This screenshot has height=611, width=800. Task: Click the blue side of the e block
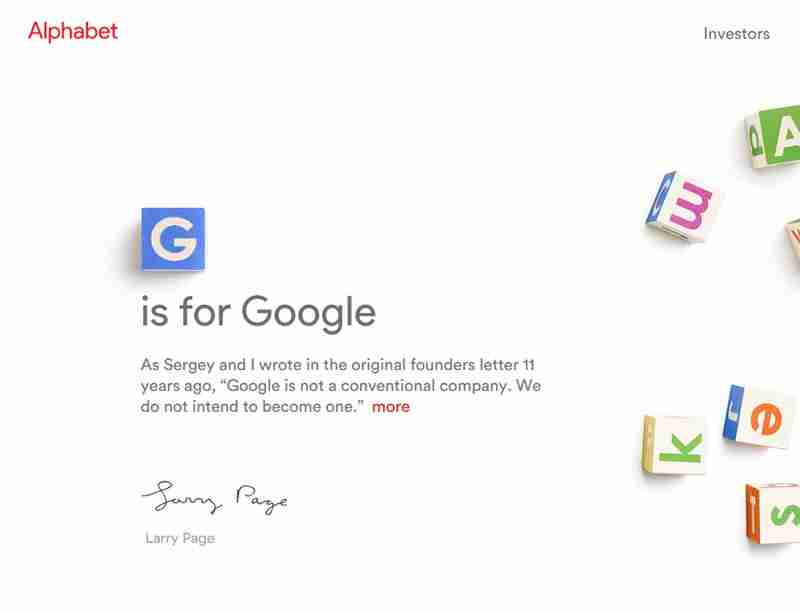pyautogui.click(x=732, y=412)
